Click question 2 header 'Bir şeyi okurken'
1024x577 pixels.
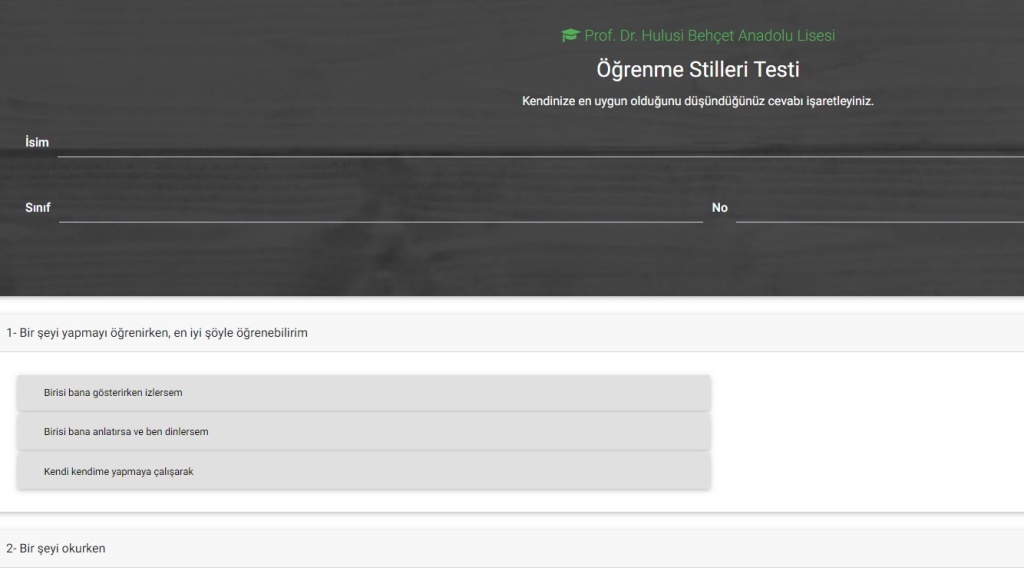[x=56, y=548]
